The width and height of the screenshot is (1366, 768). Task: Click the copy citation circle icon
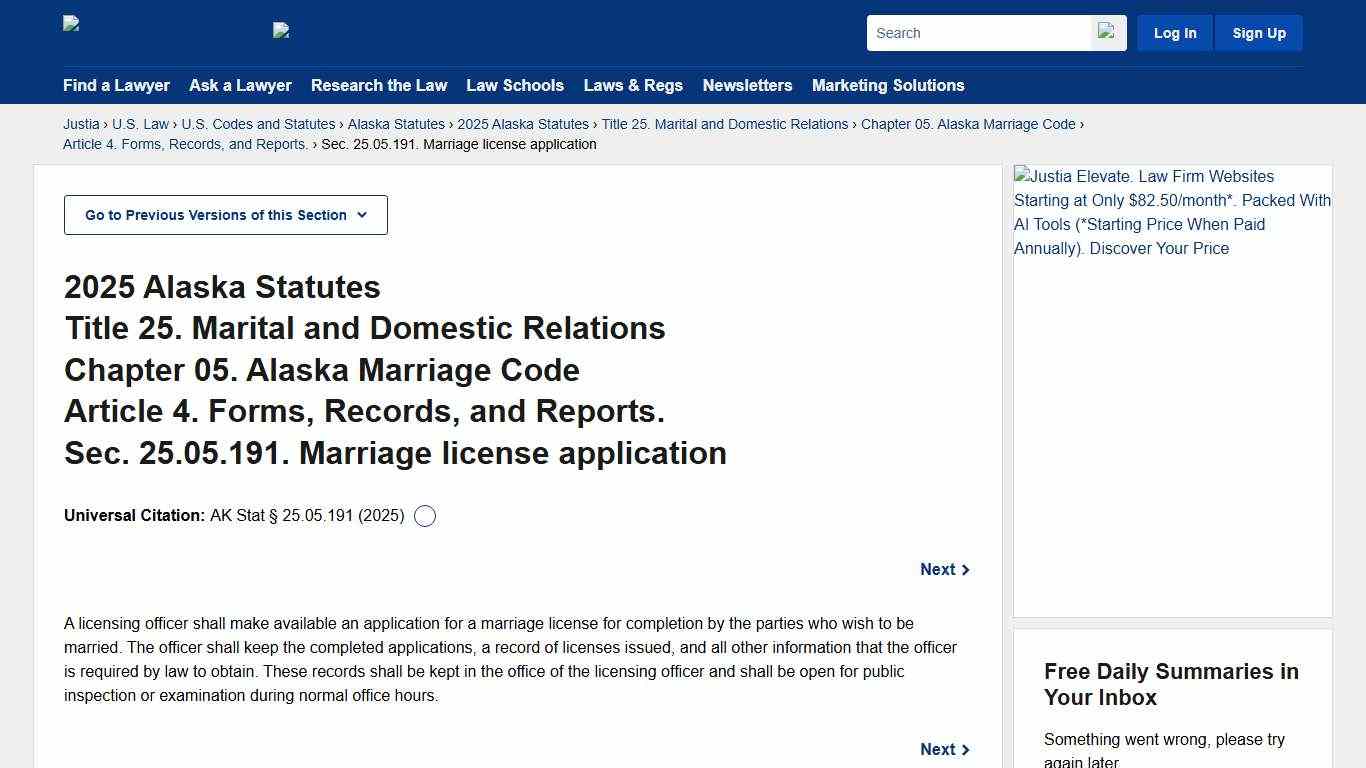[424, 515]
